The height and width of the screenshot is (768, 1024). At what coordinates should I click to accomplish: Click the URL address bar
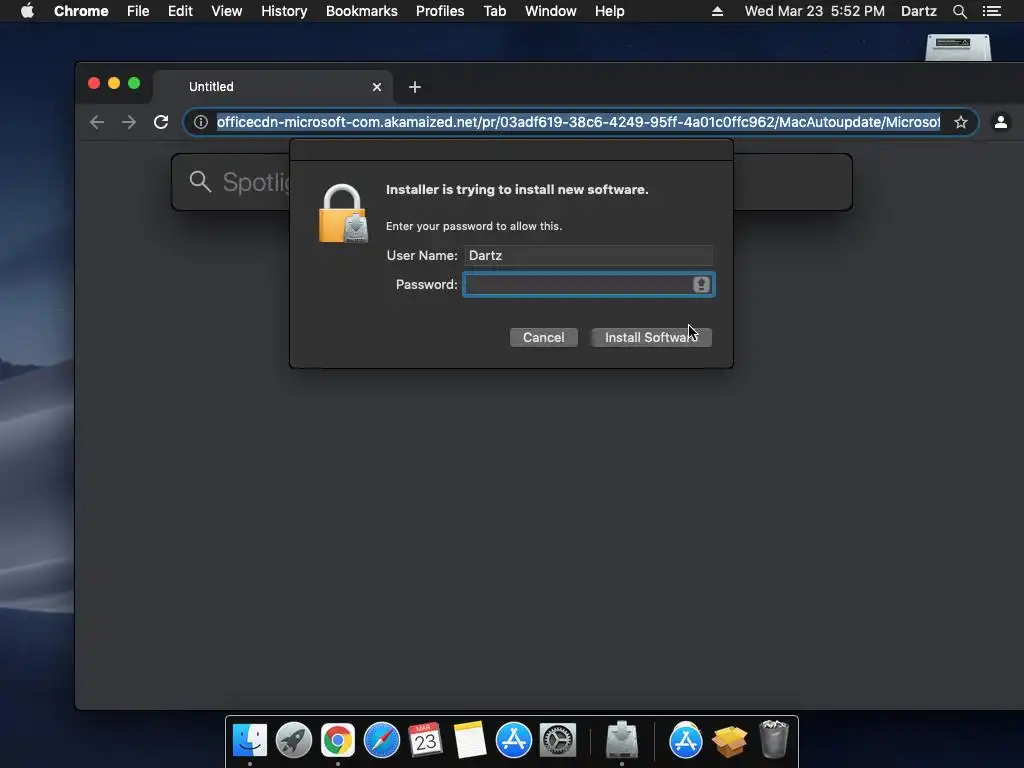[x=578, y=122]
